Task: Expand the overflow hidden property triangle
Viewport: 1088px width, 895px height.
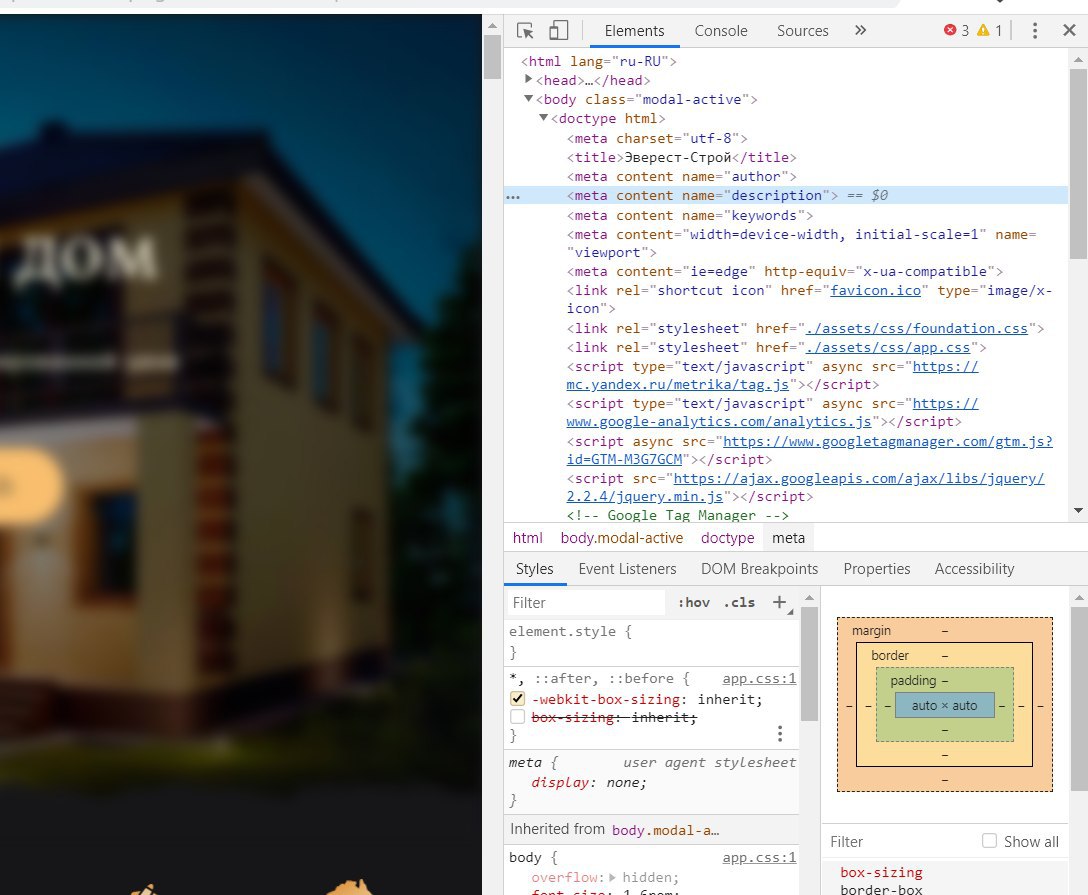Action: (613, 878)
